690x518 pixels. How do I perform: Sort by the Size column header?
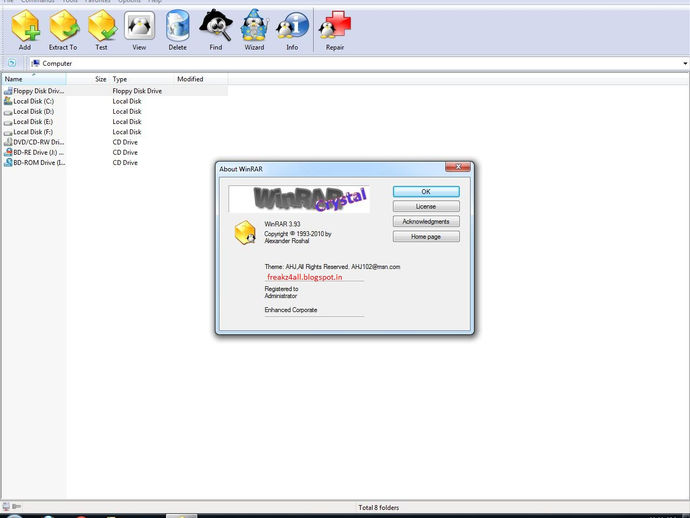coord(88,79)
